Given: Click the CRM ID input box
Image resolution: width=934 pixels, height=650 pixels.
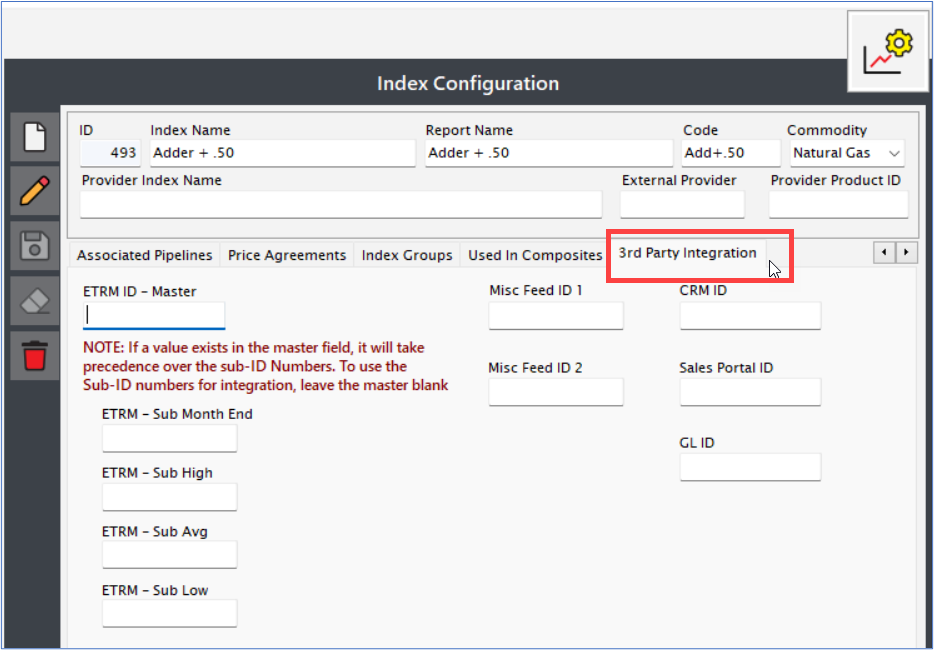Looking at the screenshot, I should [x=750, y=315].
